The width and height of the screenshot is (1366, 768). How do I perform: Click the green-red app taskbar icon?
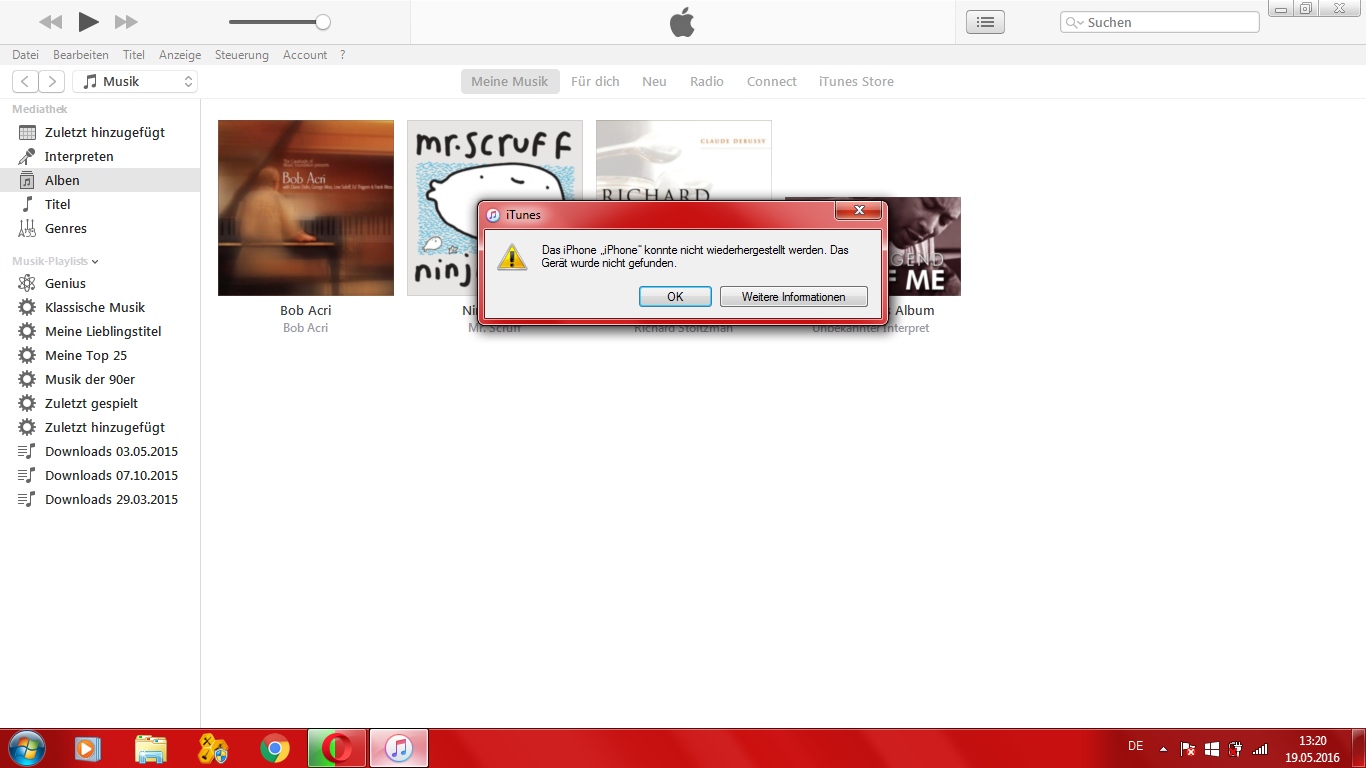point(337,748)
